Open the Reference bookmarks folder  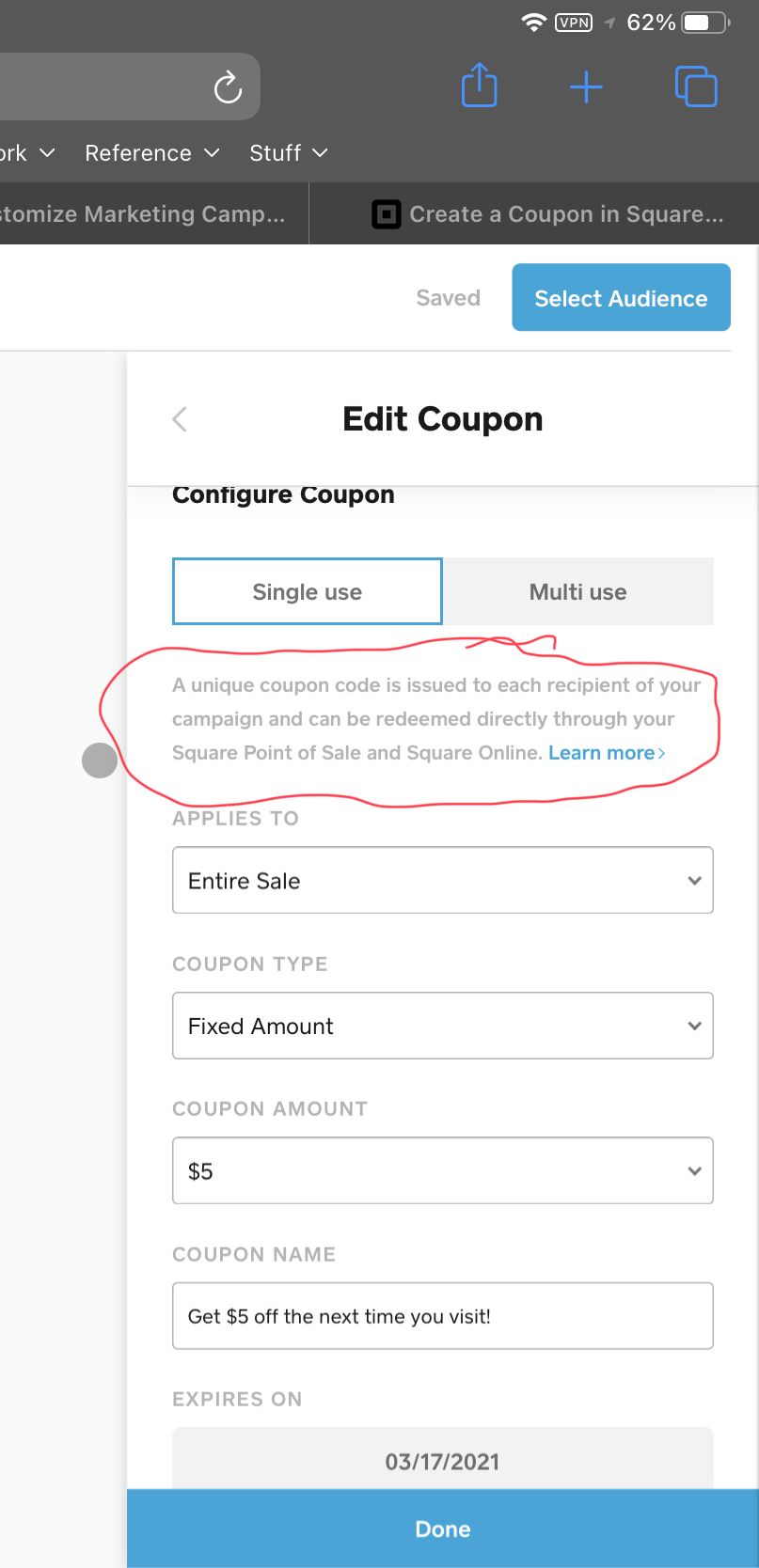coord(151,153)
